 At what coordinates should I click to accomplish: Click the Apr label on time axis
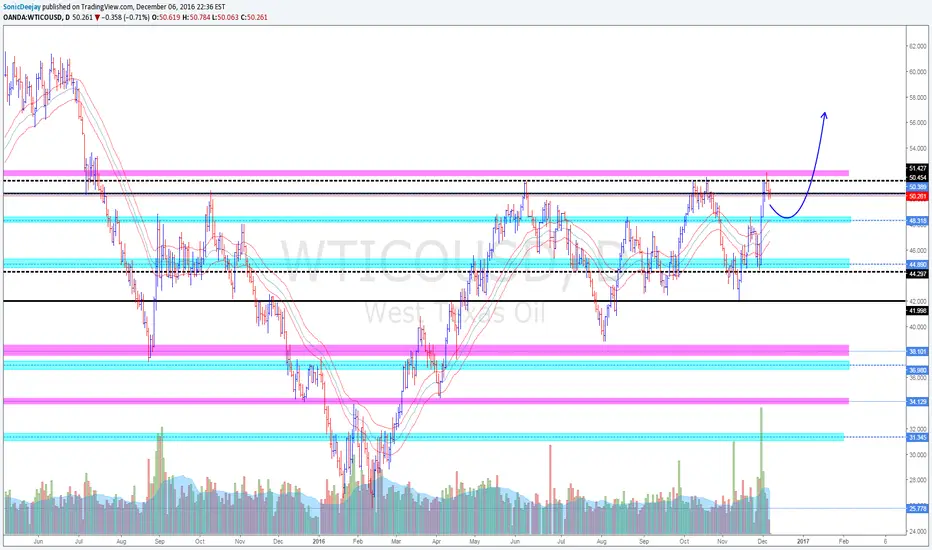pyautogui.click(x=436, y=542)
